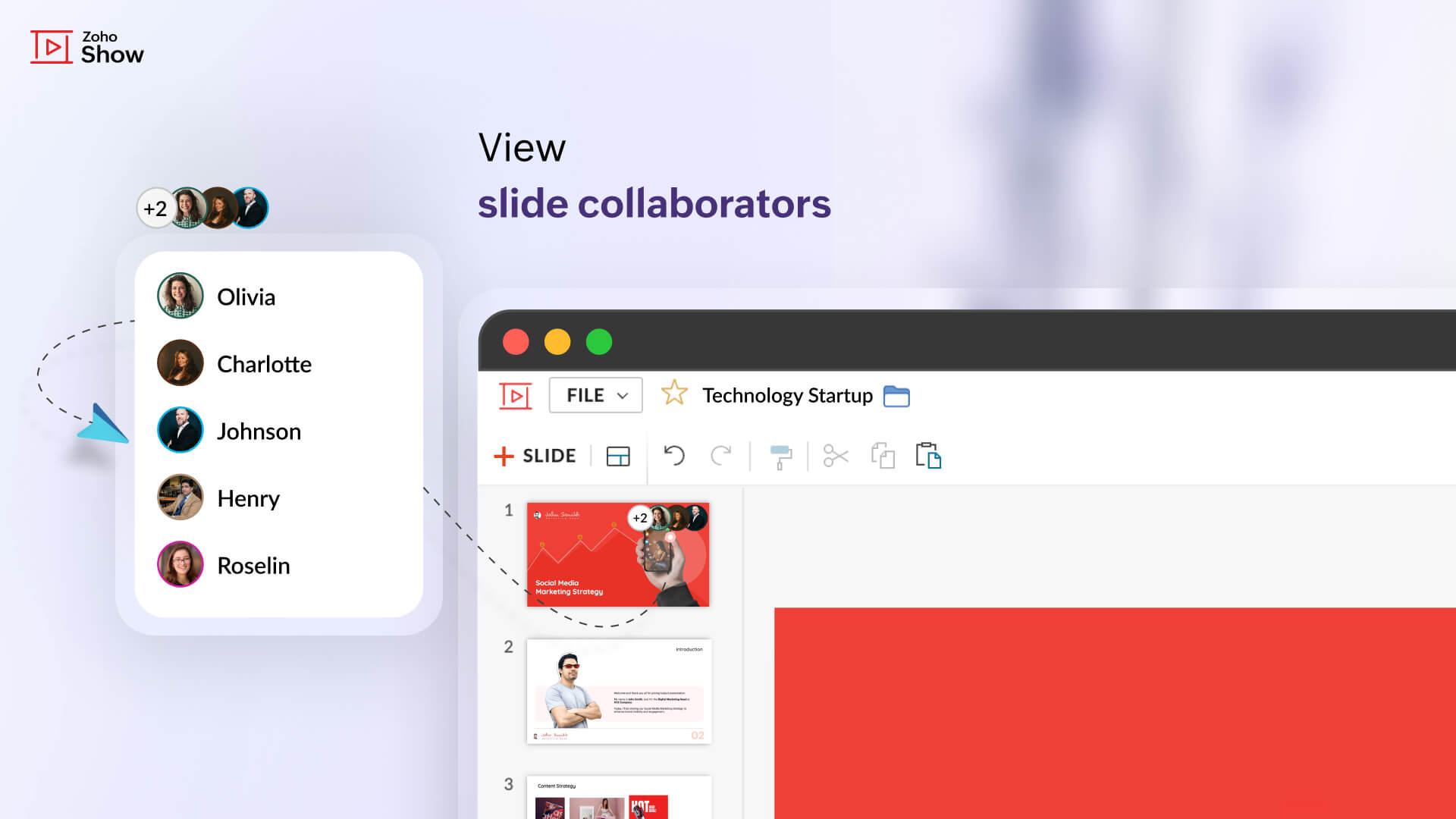The height and width of the screenshot is (819, 1456).
Task: Click the redo arrow icon
Action: [x=722, y=455]
